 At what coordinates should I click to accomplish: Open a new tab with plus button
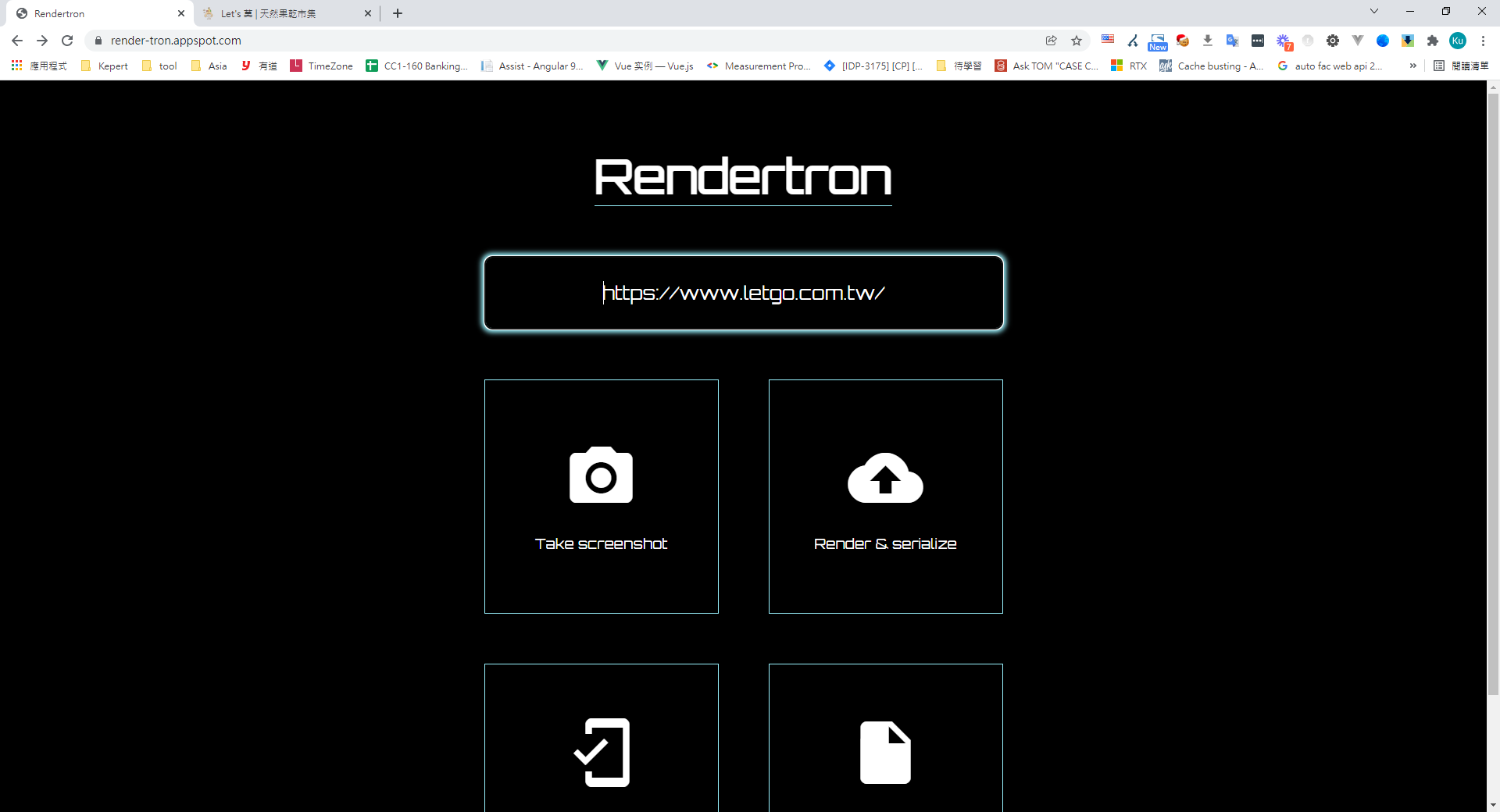point(398,13)
